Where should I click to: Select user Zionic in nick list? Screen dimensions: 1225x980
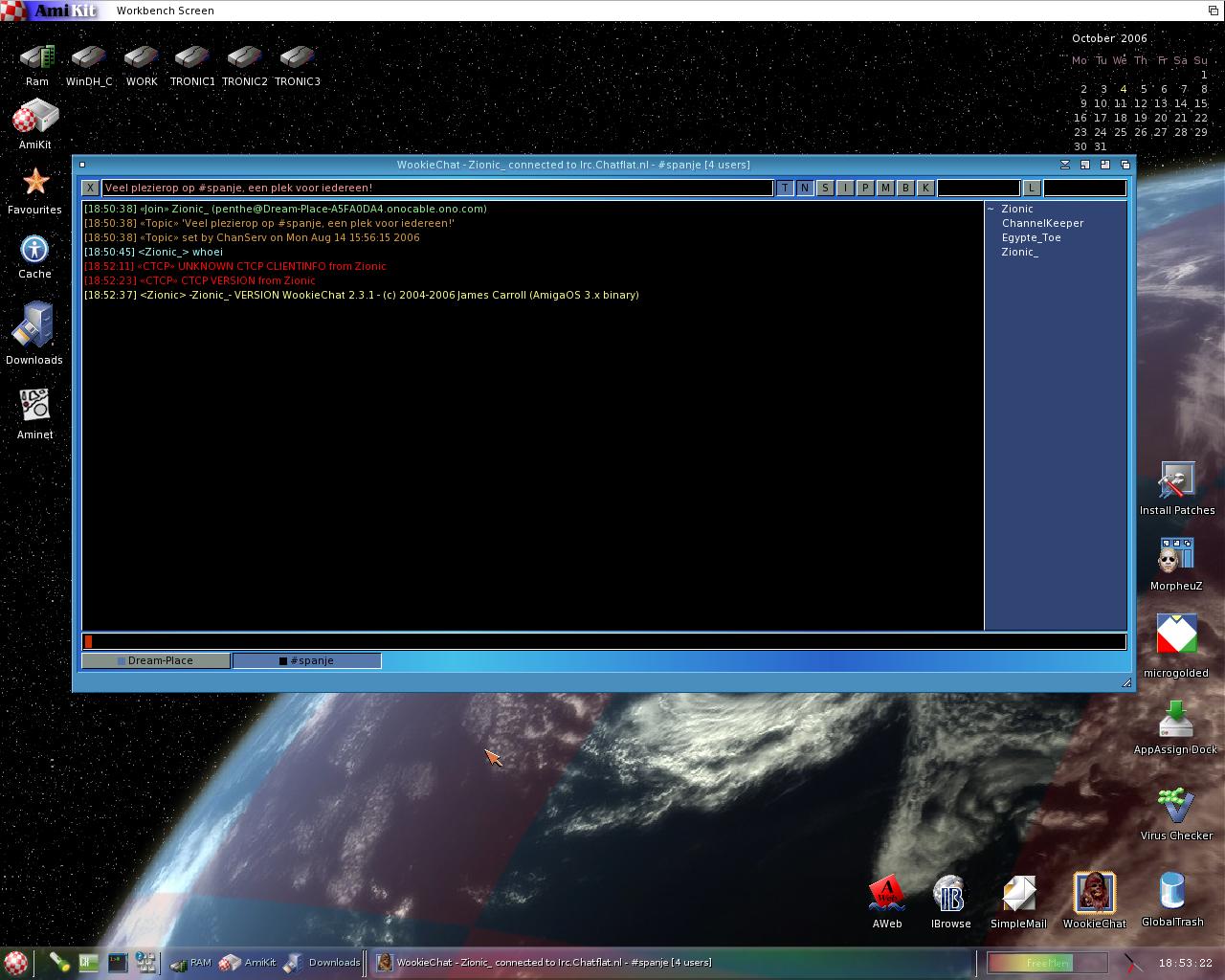coord(1017,209)
